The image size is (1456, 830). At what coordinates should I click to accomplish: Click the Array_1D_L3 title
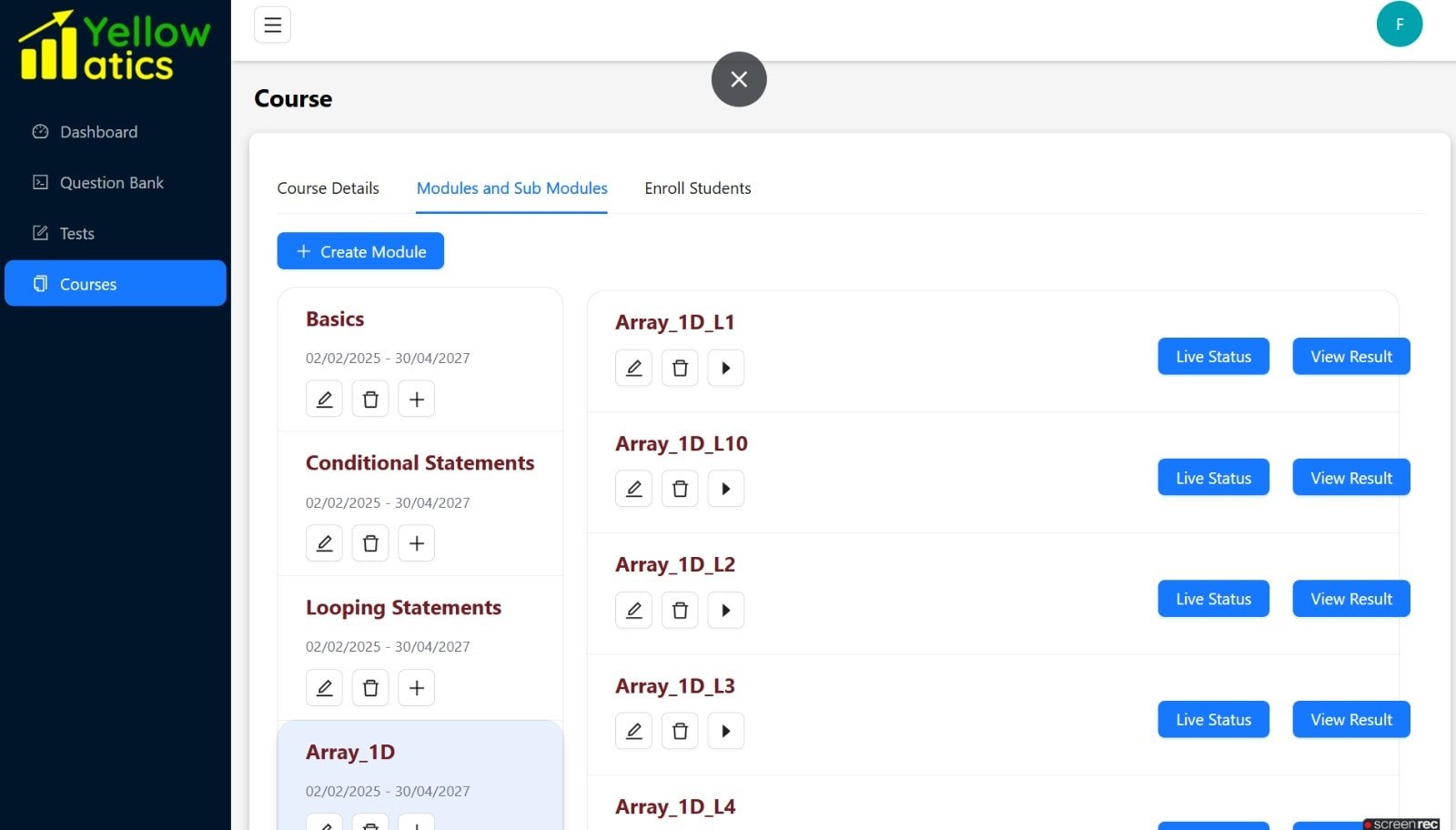(x=675, y=686)
